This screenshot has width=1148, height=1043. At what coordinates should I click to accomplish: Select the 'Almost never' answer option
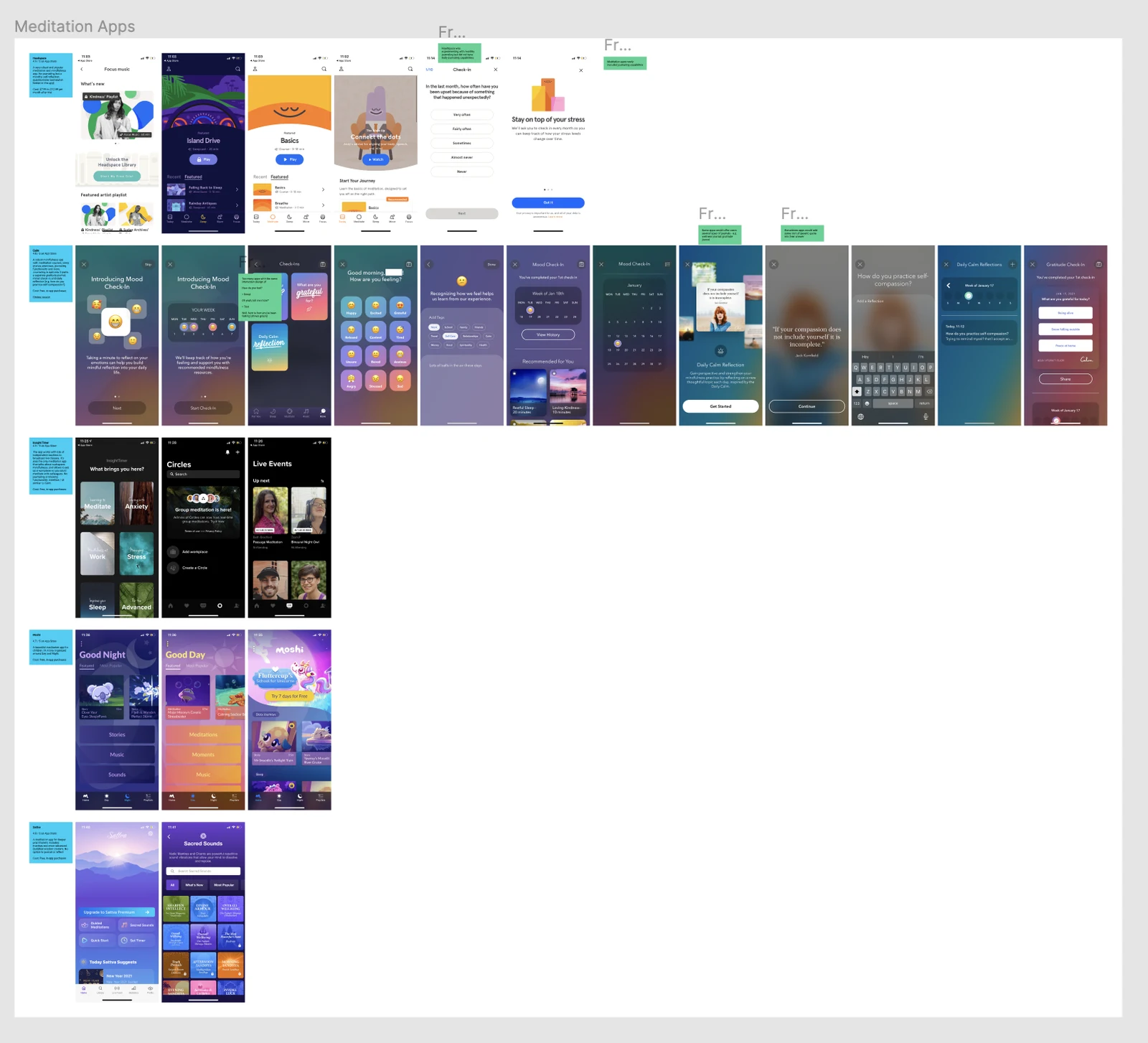[462, 157]
